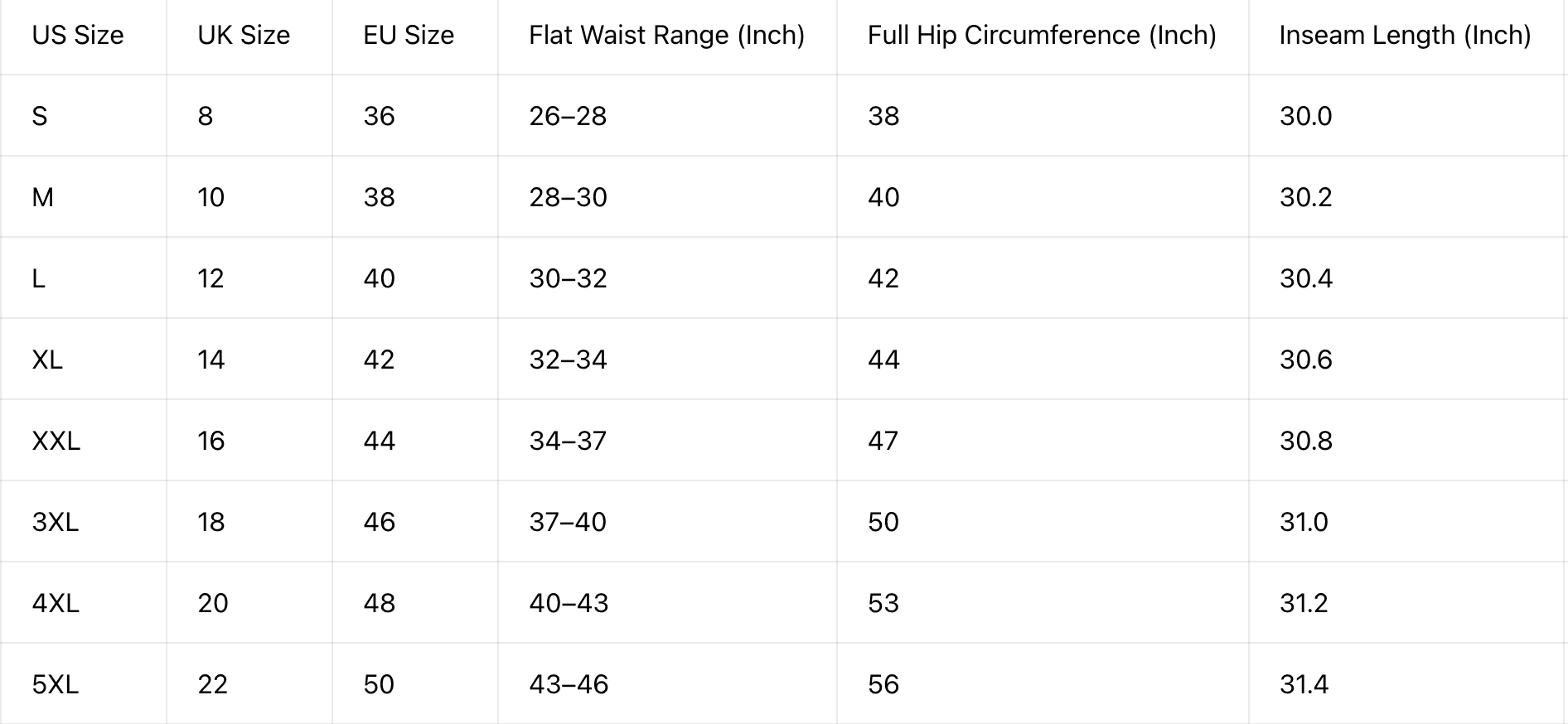Select the Inseam Length (Inch) header
The image size is (1568, 724).
[x=1406, y=36]
